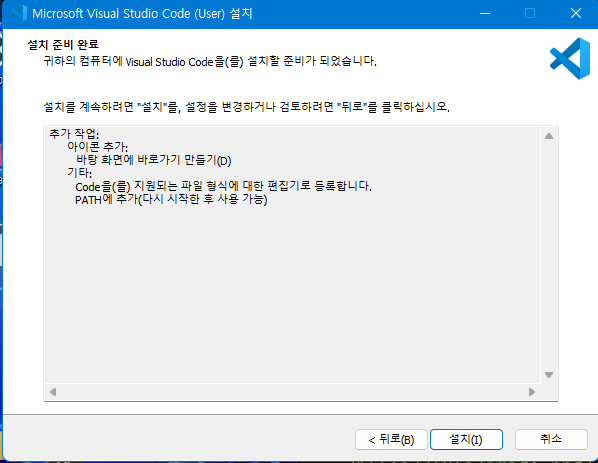Click the left arrow on horizontal scrollbar
Screen dimensions: 598x463
click(x=53, y=392)
